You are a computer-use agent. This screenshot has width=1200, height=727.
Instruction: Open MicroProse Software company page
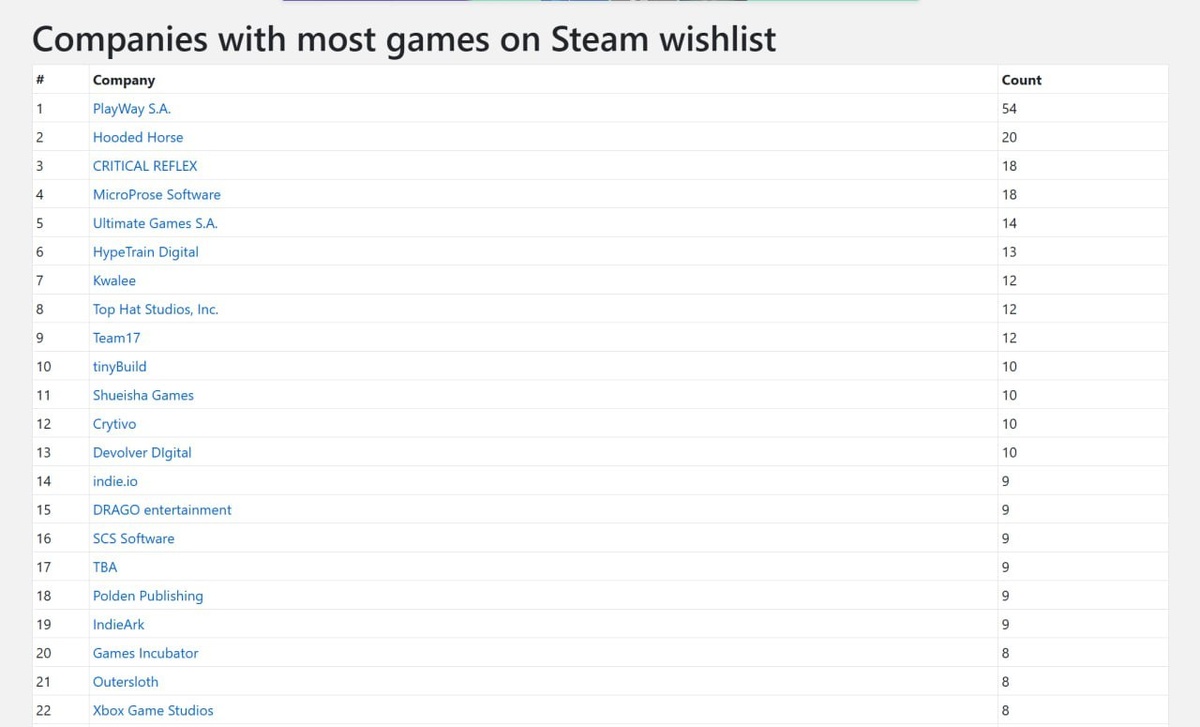157,195
